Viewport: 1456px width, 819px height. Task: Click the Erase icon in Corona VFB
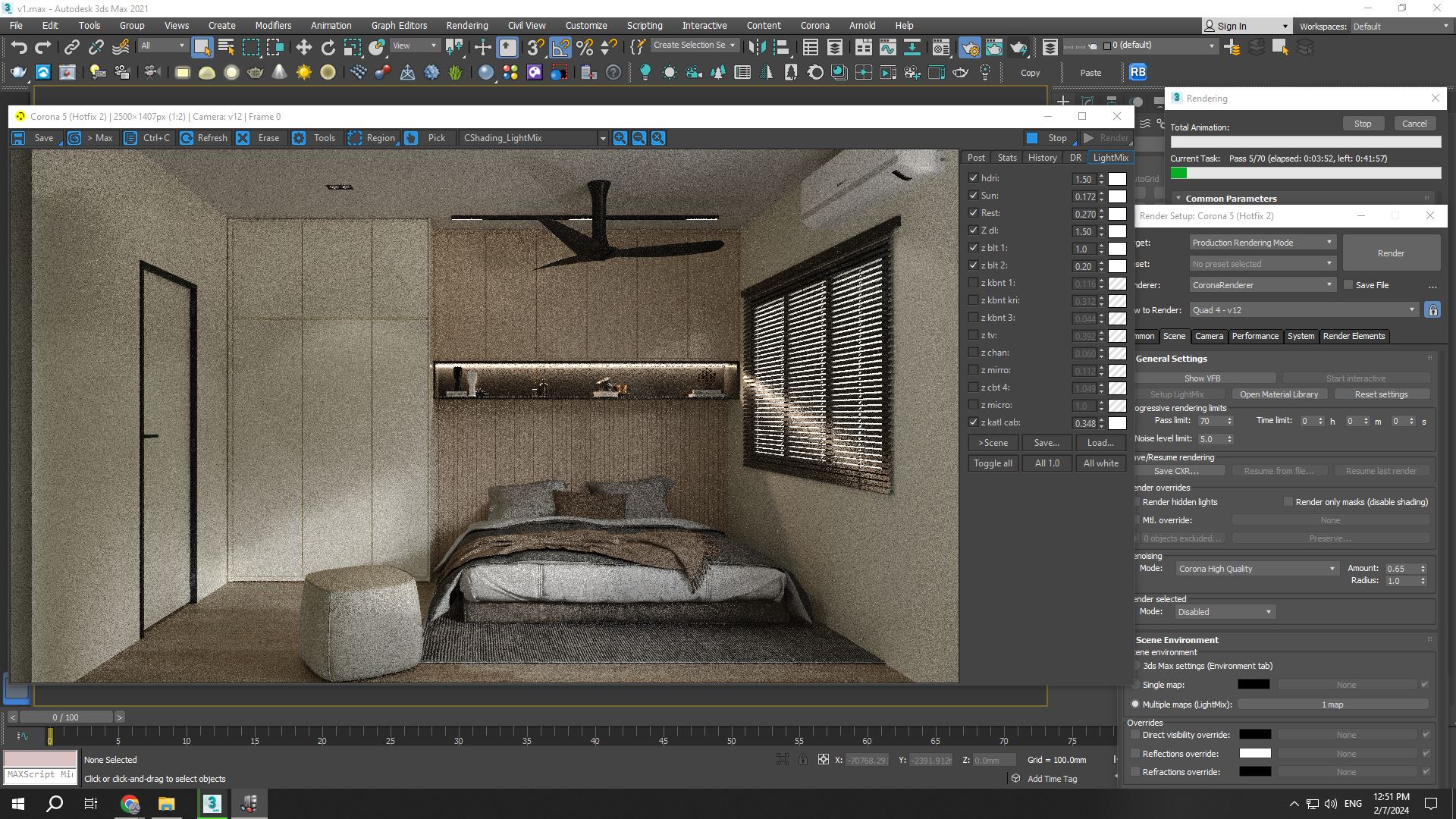click(x=243, y=138)
